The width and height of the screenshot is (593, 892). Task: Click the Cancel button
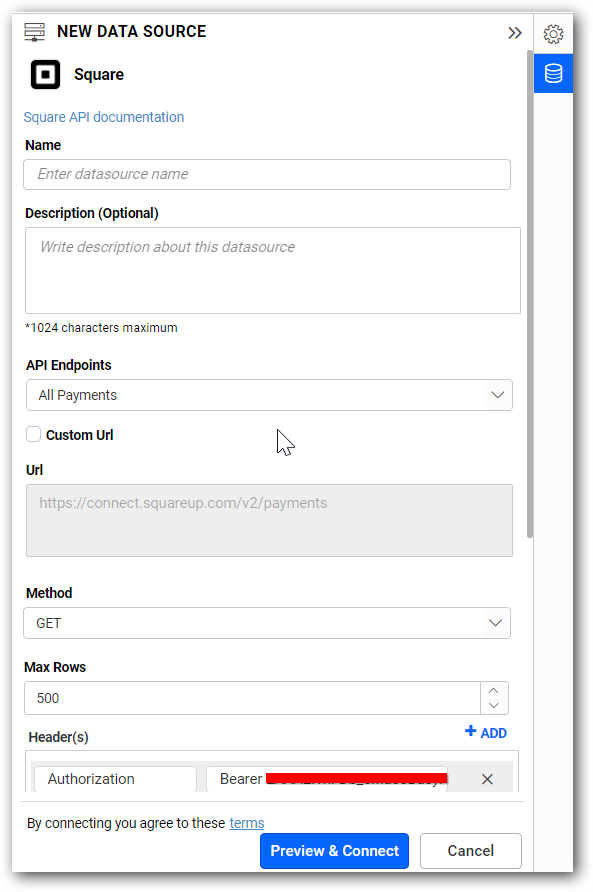[x=471, y=850]
